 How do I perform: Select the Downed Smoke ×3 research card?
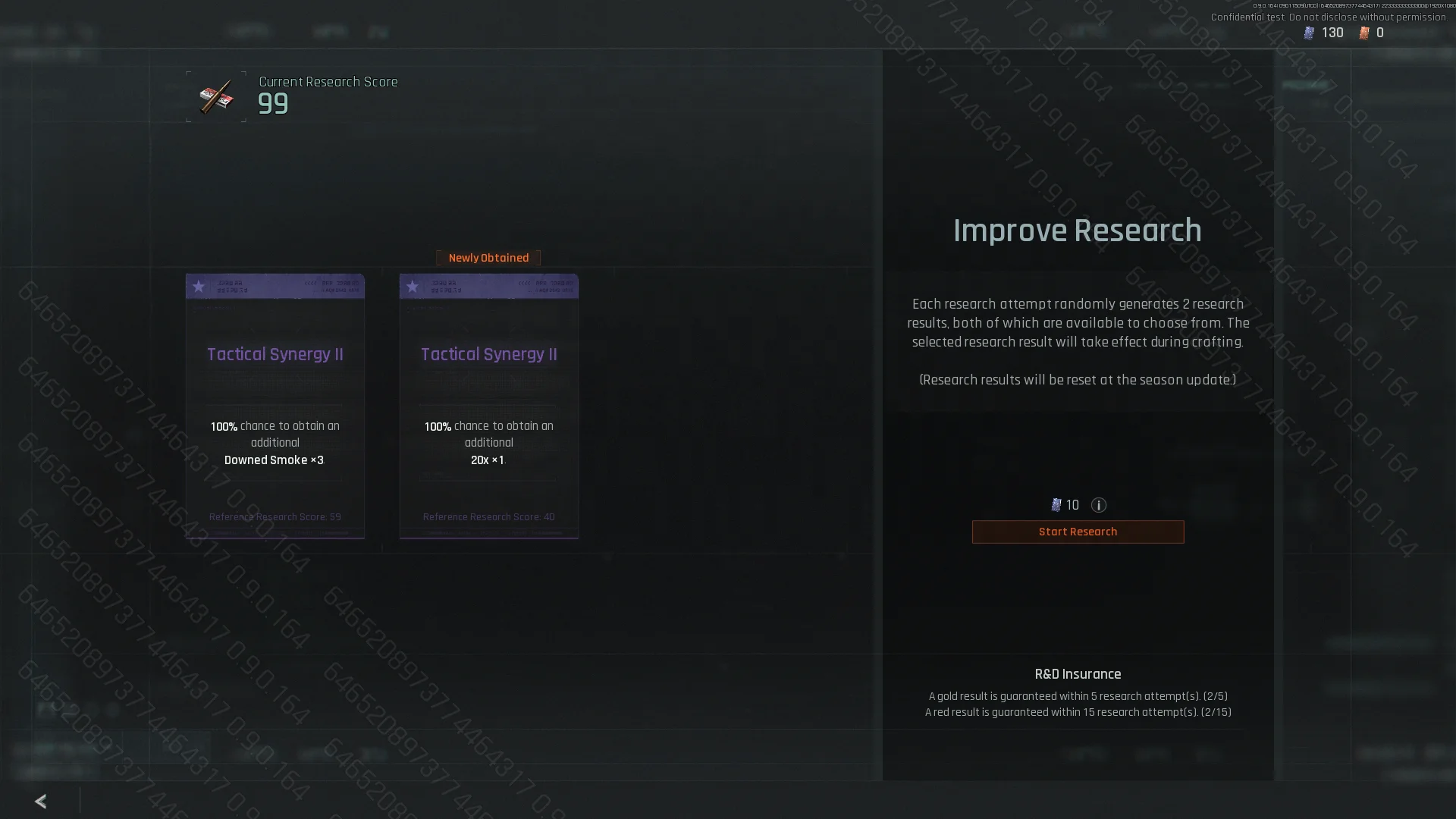275,406
